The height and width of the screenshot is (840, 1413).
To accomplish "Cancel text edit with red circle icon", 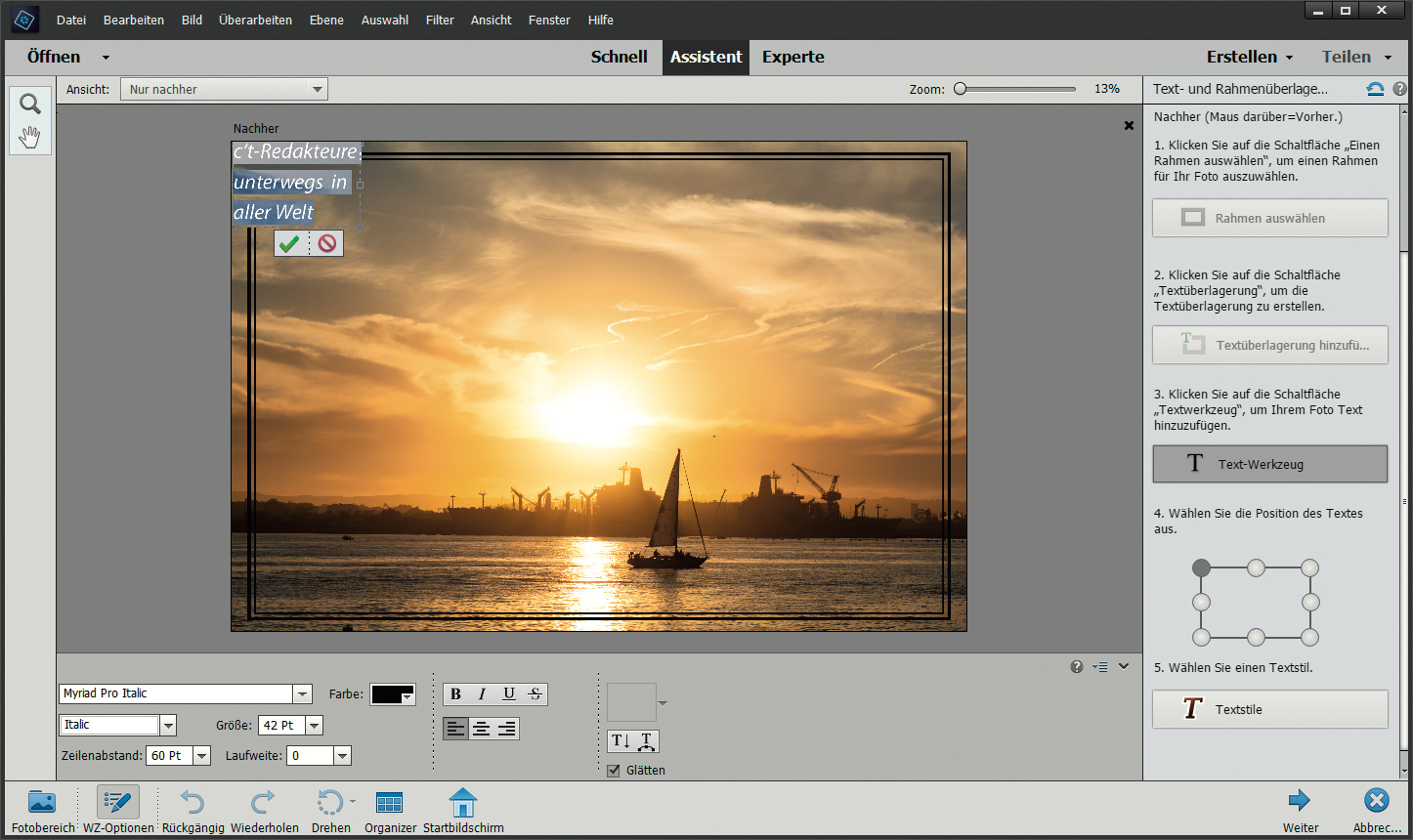I will coord(327,243).
